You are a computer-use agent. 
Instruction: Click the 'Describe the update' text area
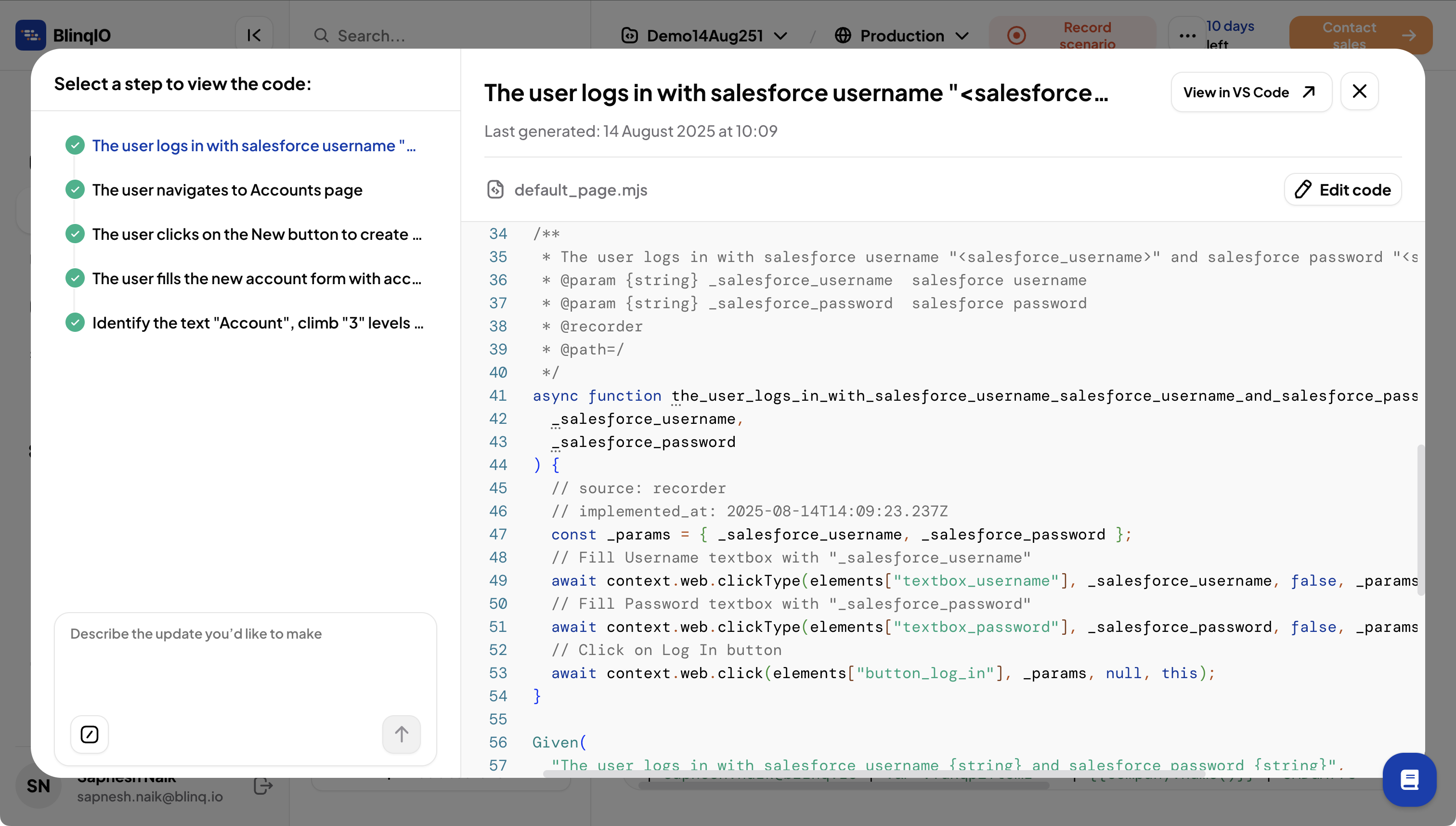pyautogui.click(x=245, y=664)
